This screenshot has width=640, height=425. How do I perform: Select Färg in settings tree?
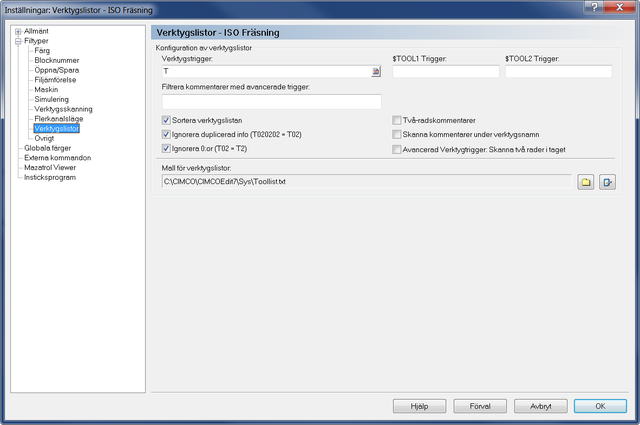coord(42,51)
